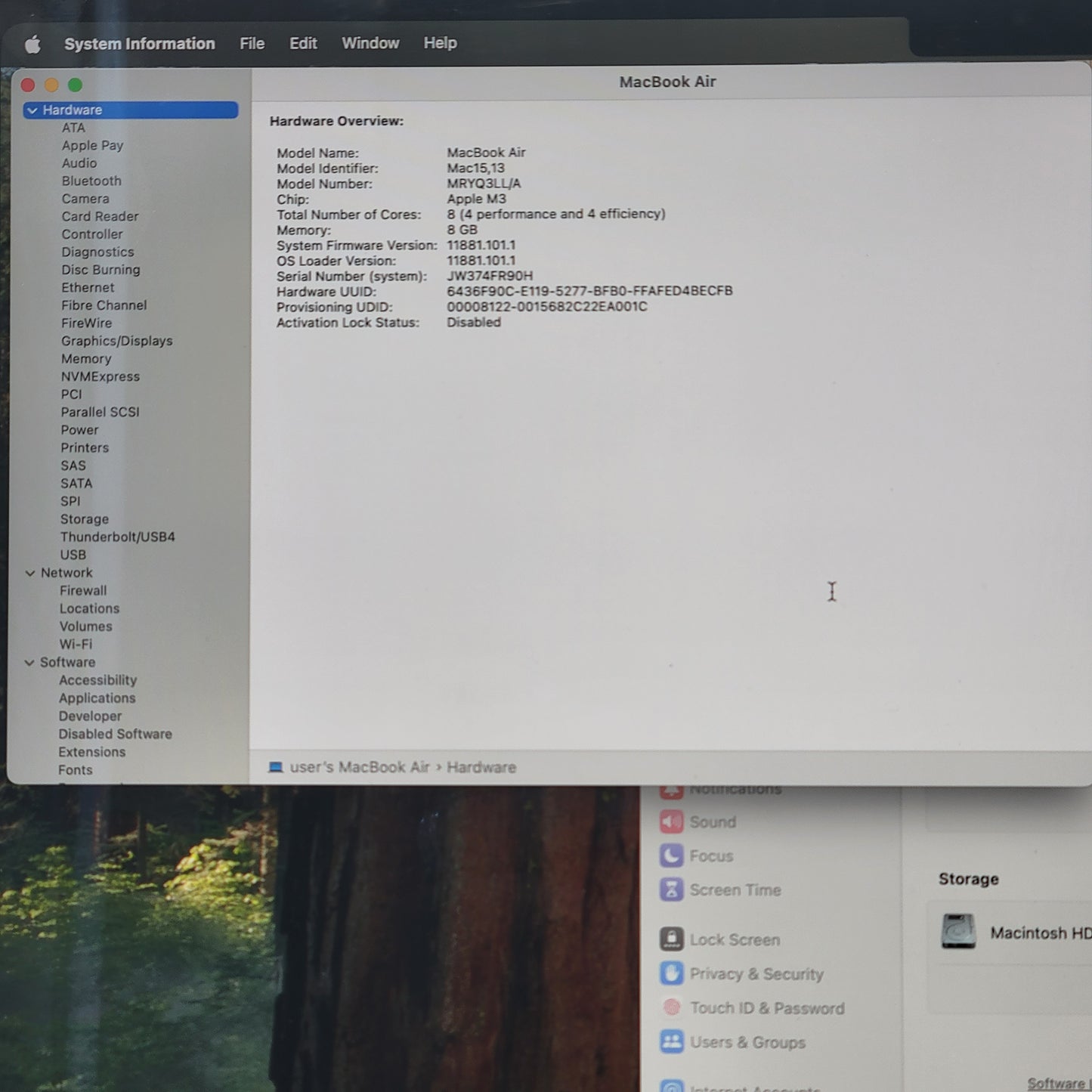Select Thunderbolt/USB4 in the sidebar
This screenshot has height=1092, width=1092.
pyautogui.click(x=118, y=537)
